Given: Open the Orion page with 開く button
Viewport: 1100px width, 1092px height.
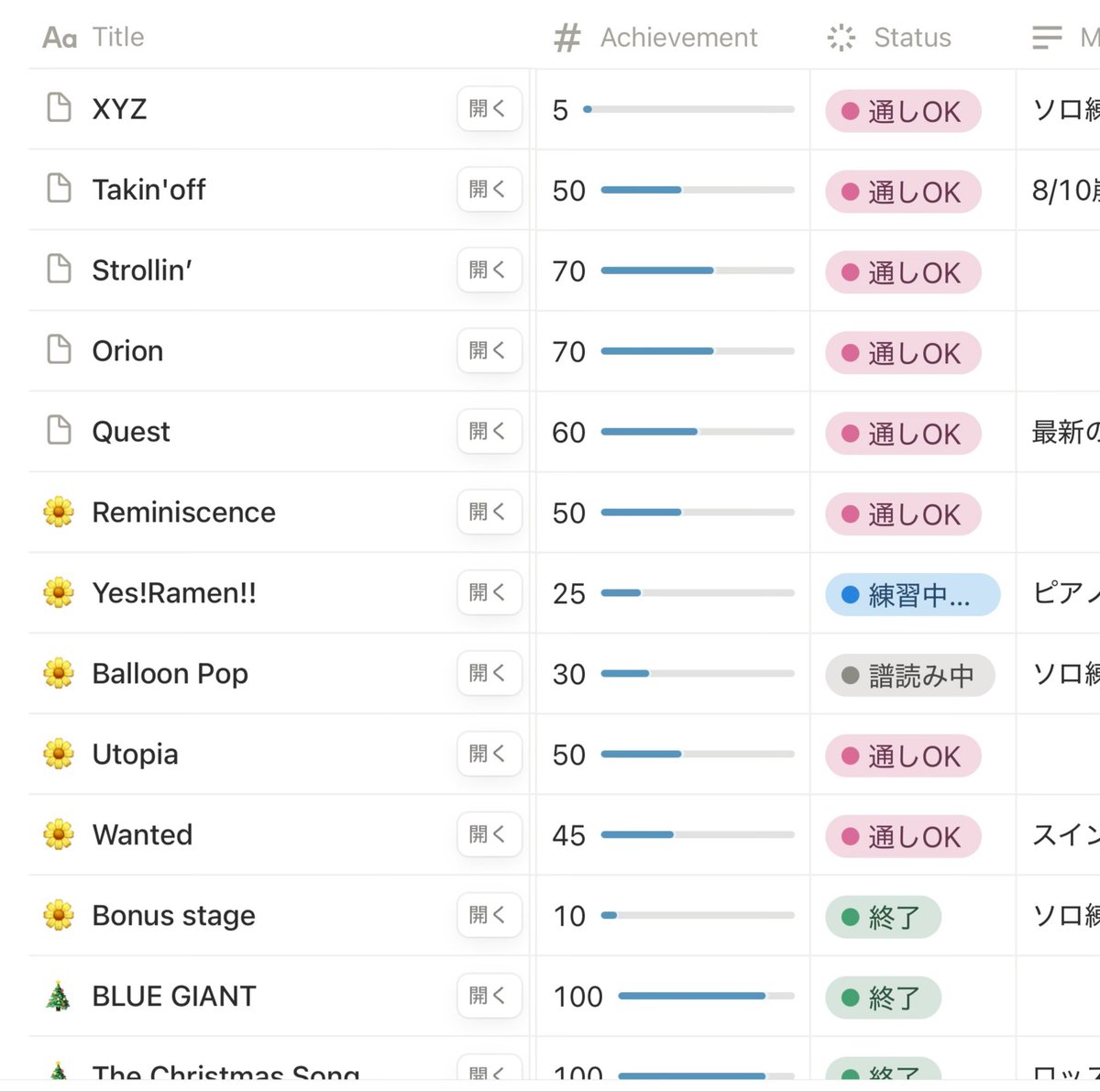Looking at the screenshot, I should coord(489,350).
